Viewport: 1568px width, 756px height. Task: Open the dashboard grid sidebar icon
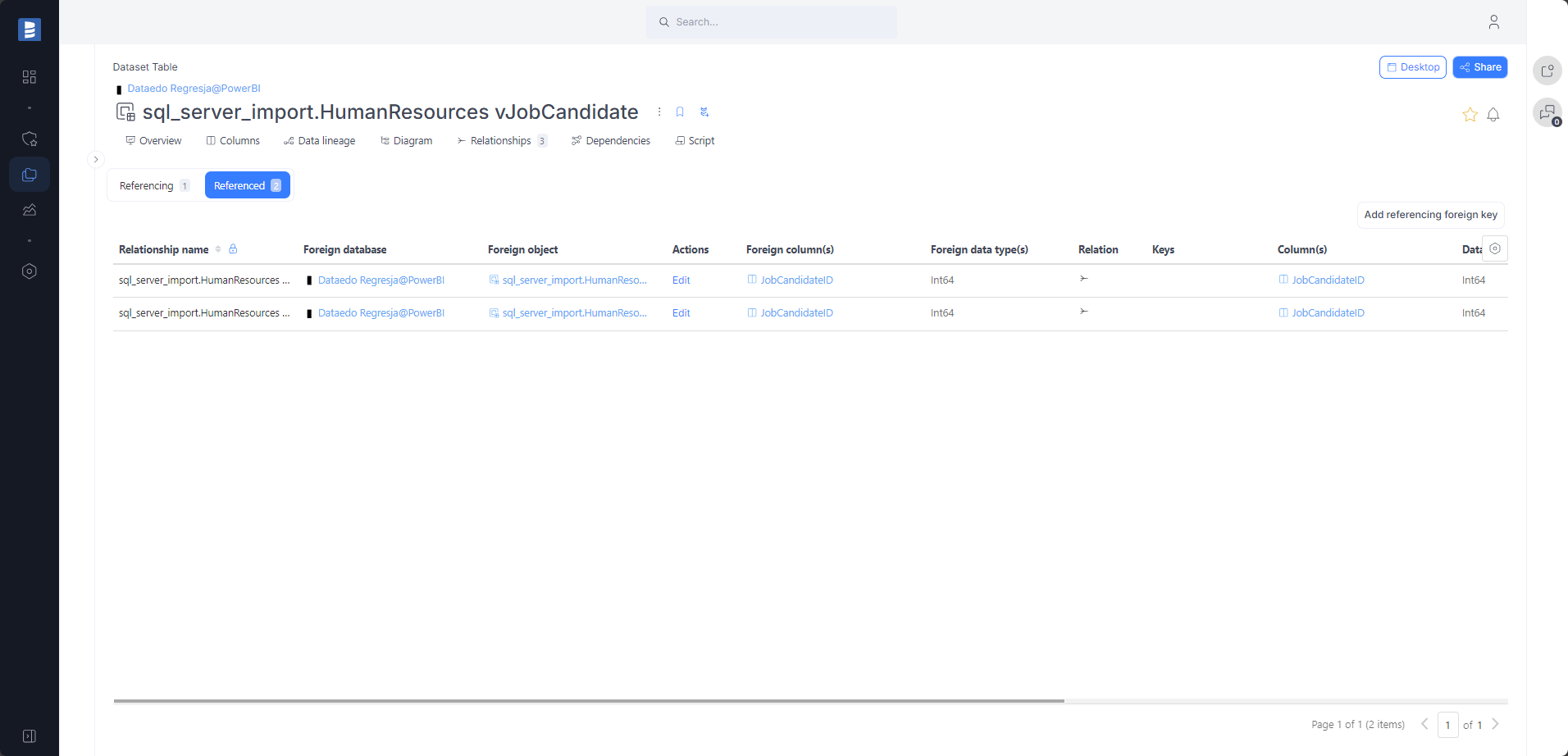click(x=30, y=76)
